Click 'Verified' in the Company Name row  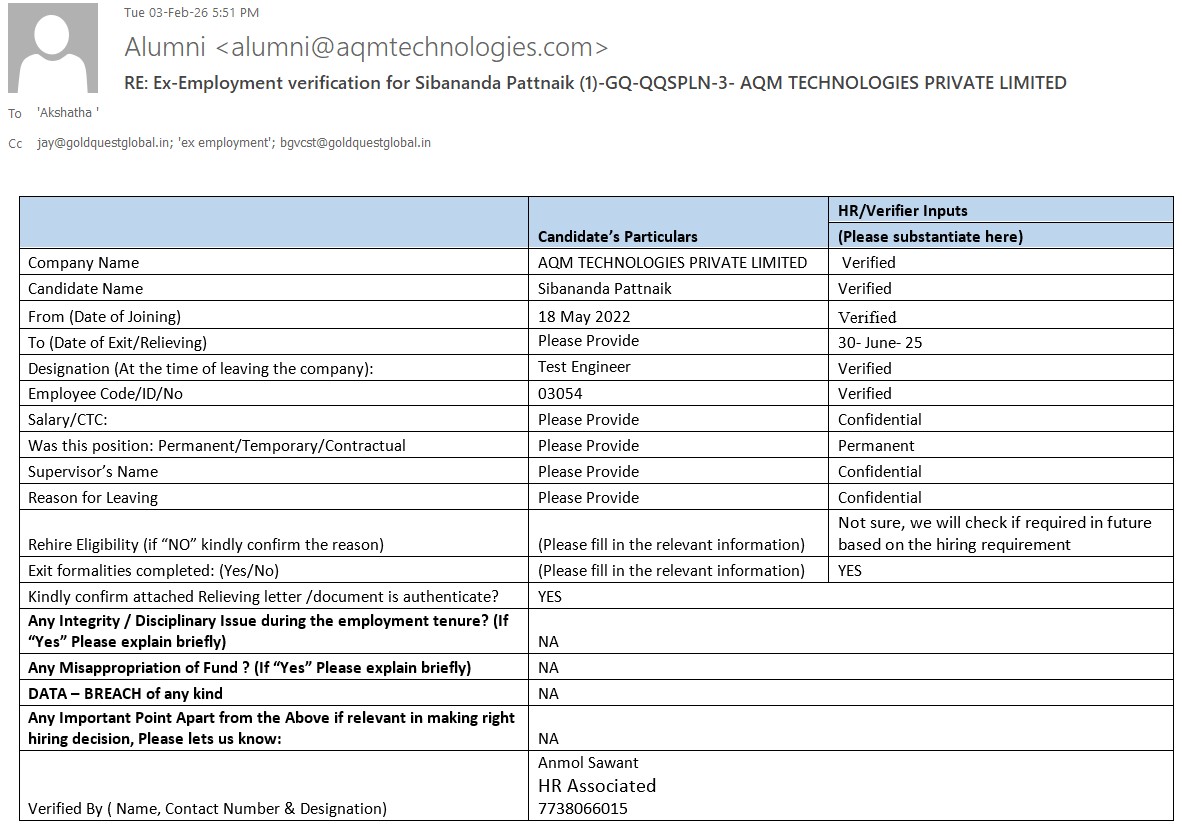(x=868, y=262)
